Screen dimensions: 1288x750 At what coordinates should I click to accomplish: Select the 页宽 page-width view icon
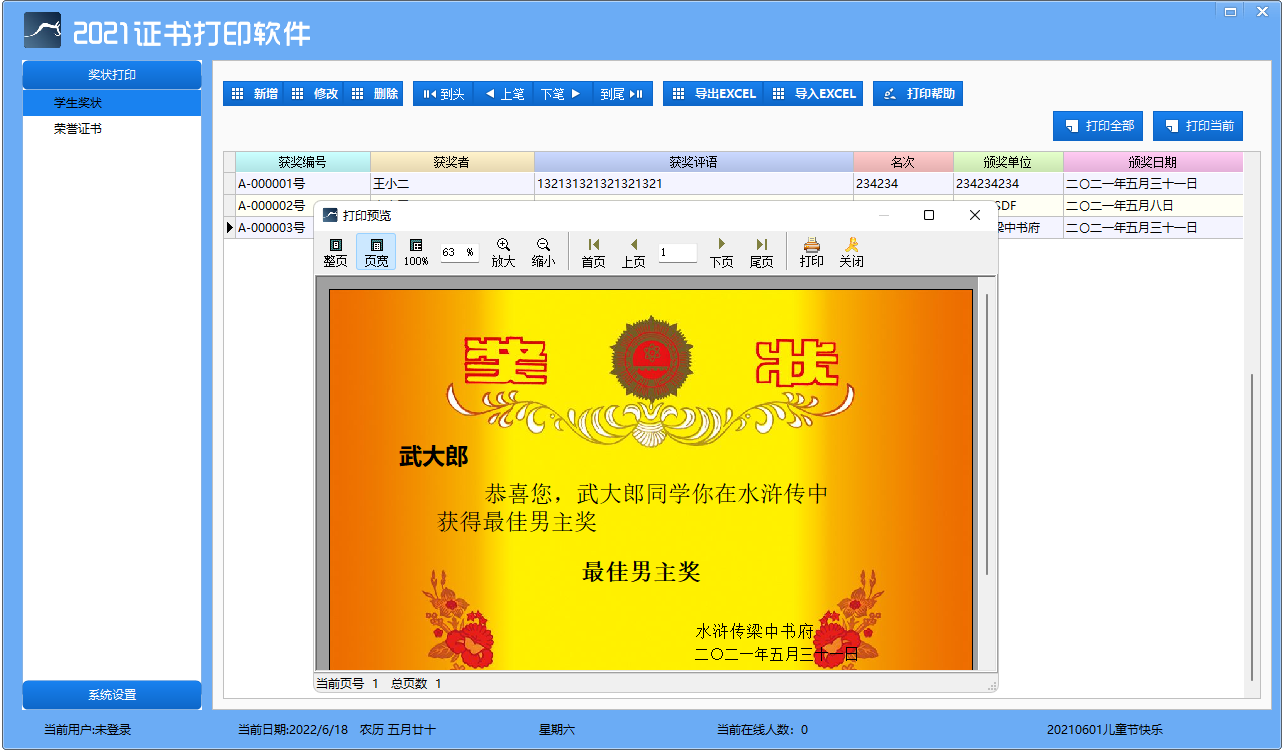pos(376,252)
